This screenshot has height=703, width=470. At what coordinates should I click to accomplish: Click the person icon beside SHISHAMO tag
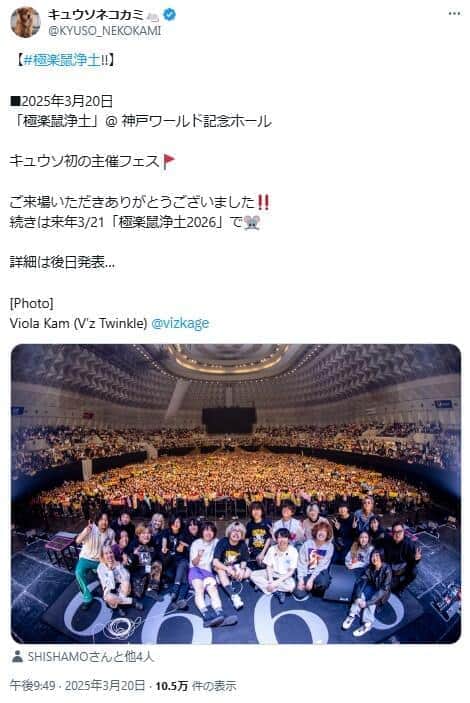pos(17,657)
